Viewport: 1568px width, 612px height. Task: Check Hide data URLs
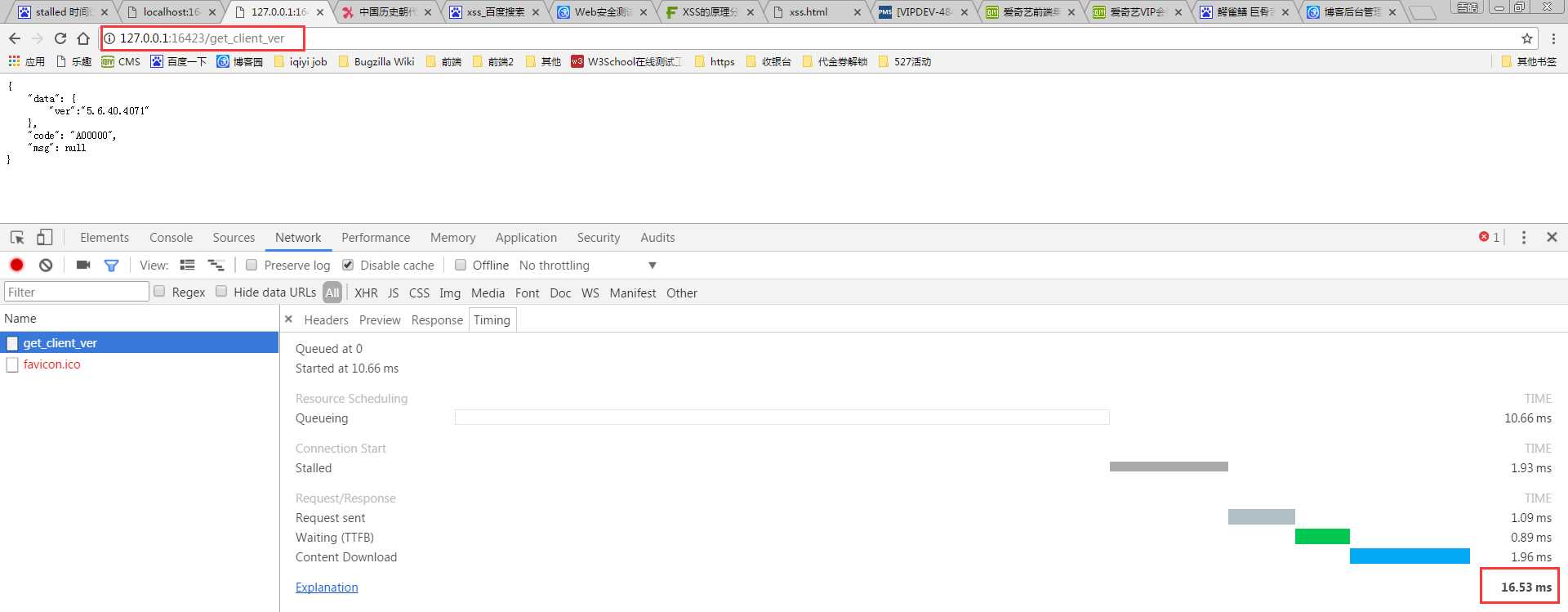(x=221, y=291)
